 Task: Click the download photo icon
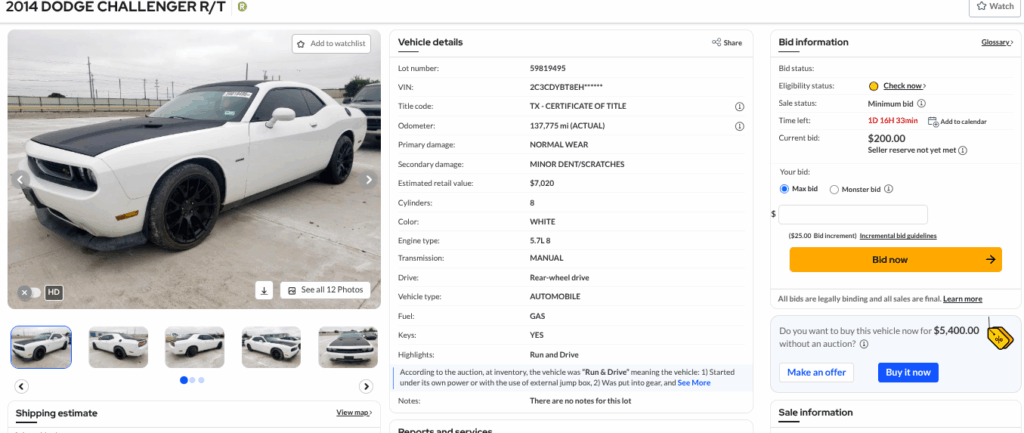click(264, 291)
